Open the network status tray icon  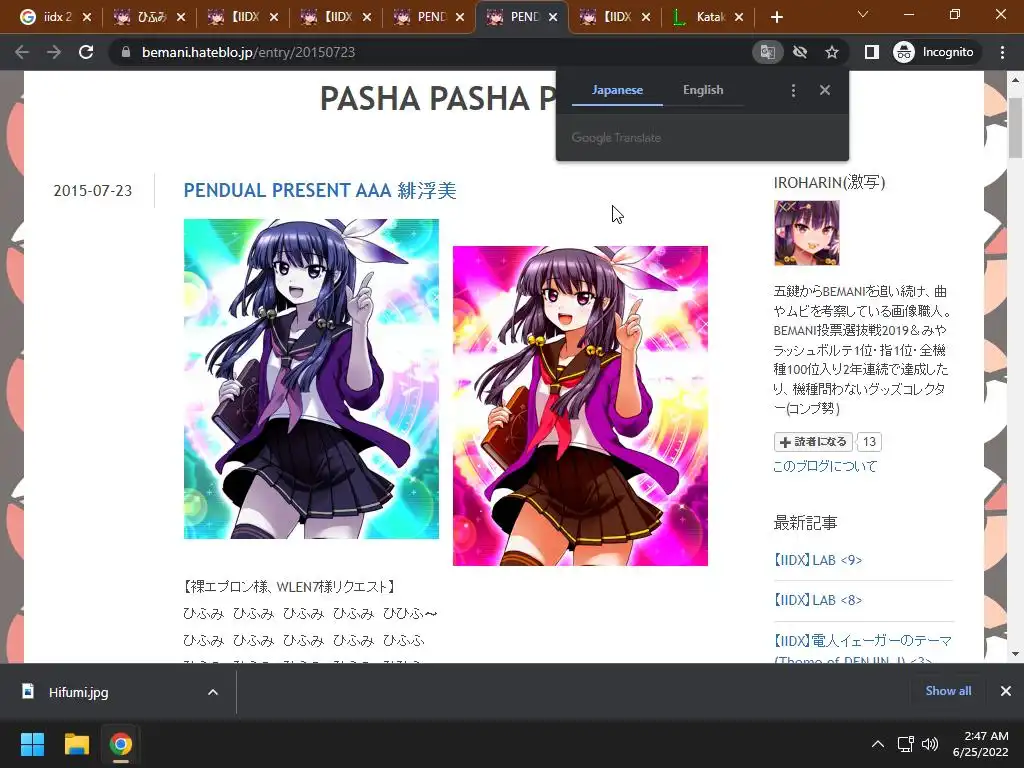pos(906,744)
